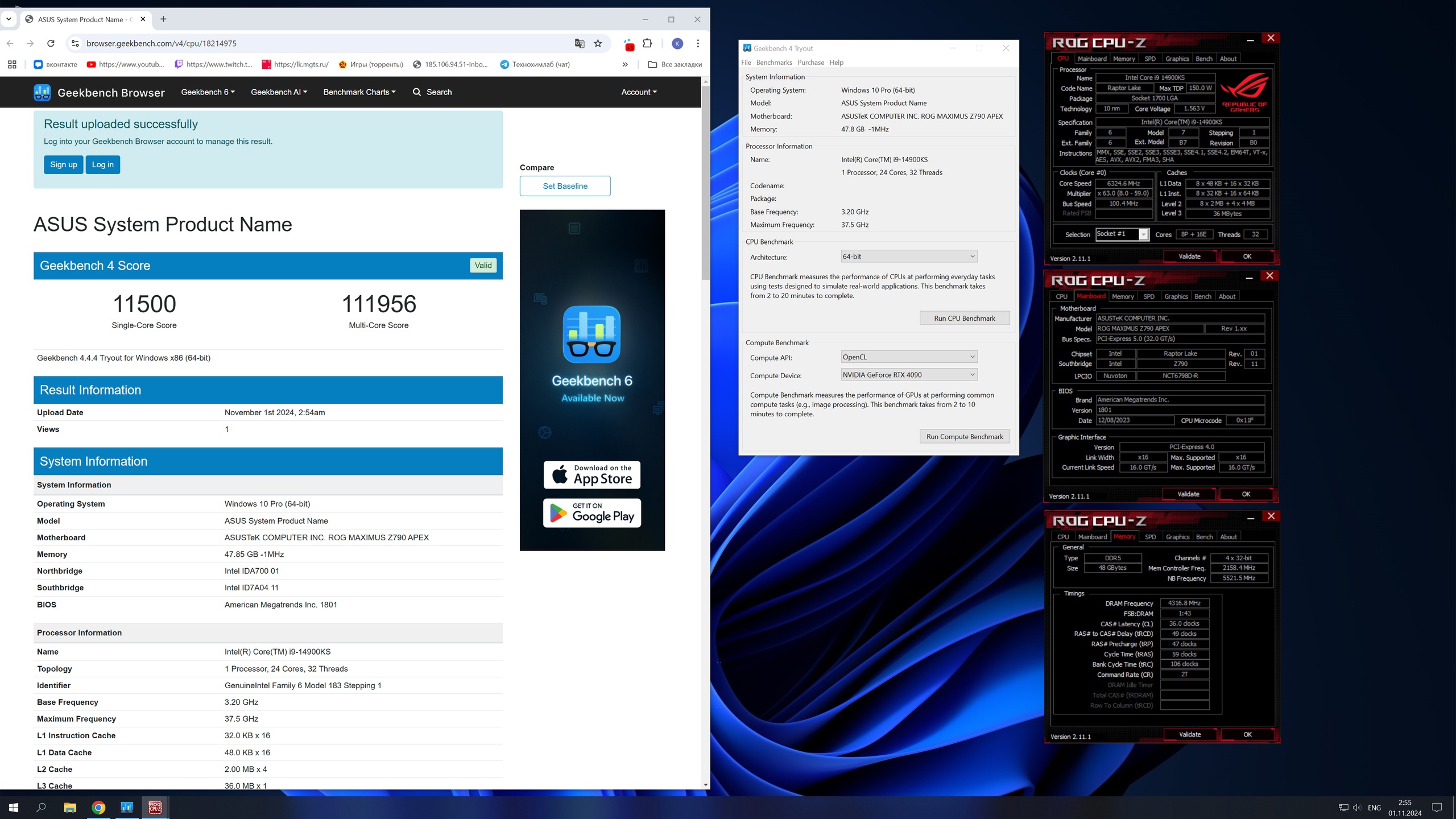This screenshot has height=819, width=1456.
Task: Click Run CPU Benchmark button
Action: 965,318
